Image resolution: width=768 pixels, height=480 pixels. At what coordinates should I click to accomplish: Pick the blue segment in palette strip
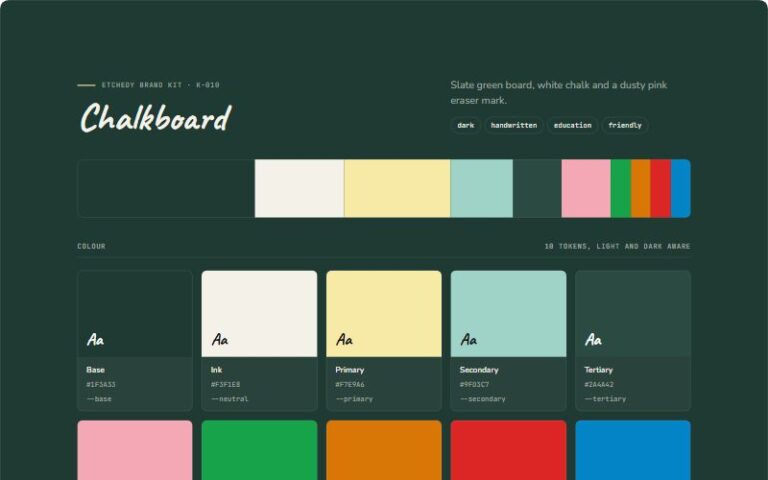click(681, 189)
